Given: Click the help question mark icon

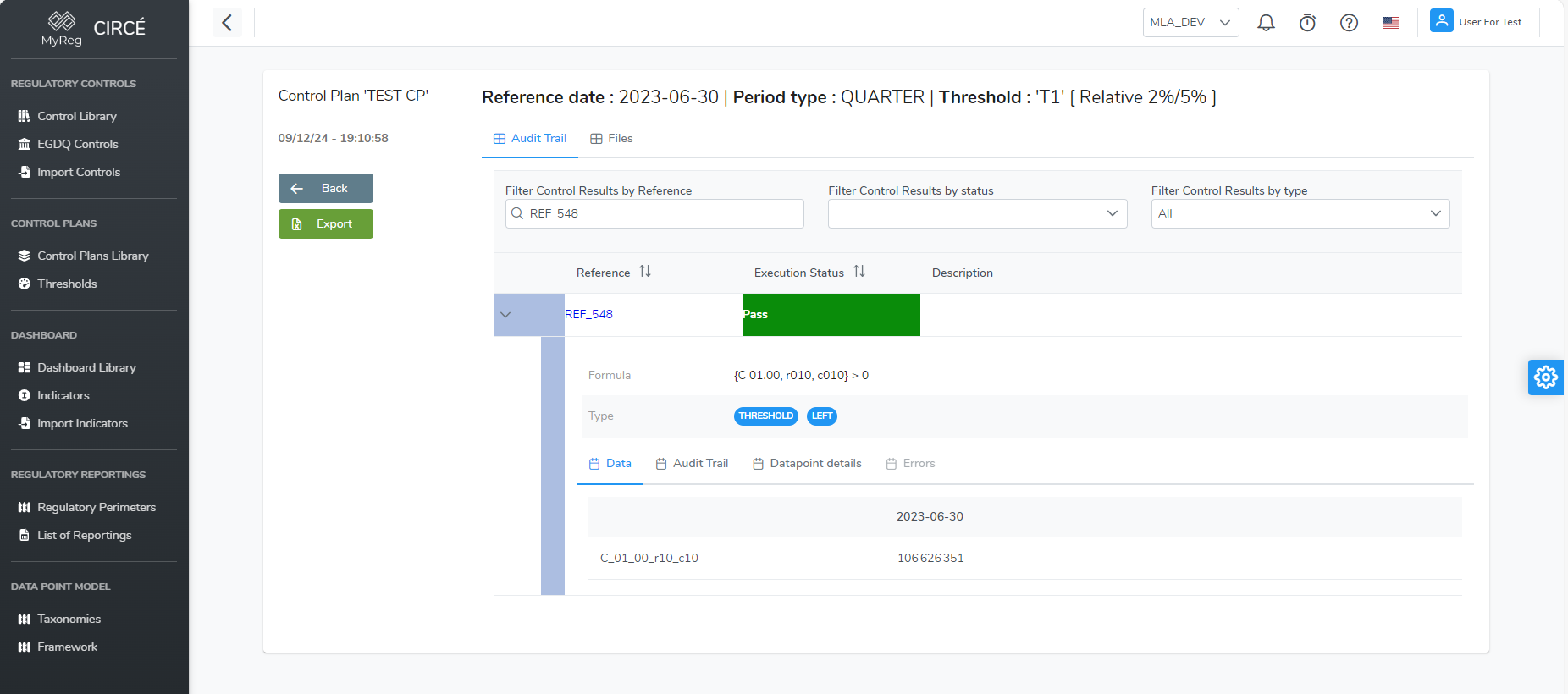Looking at the screenshot, I should pos(1349,23).
